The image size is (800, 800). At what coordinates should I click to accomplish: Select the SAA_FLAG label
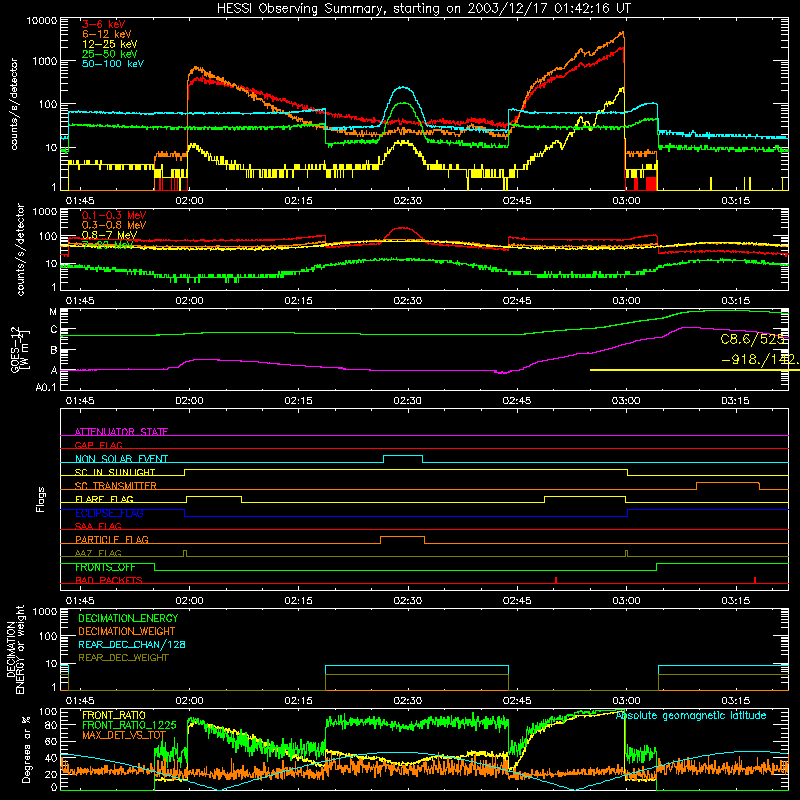point(98,526)
